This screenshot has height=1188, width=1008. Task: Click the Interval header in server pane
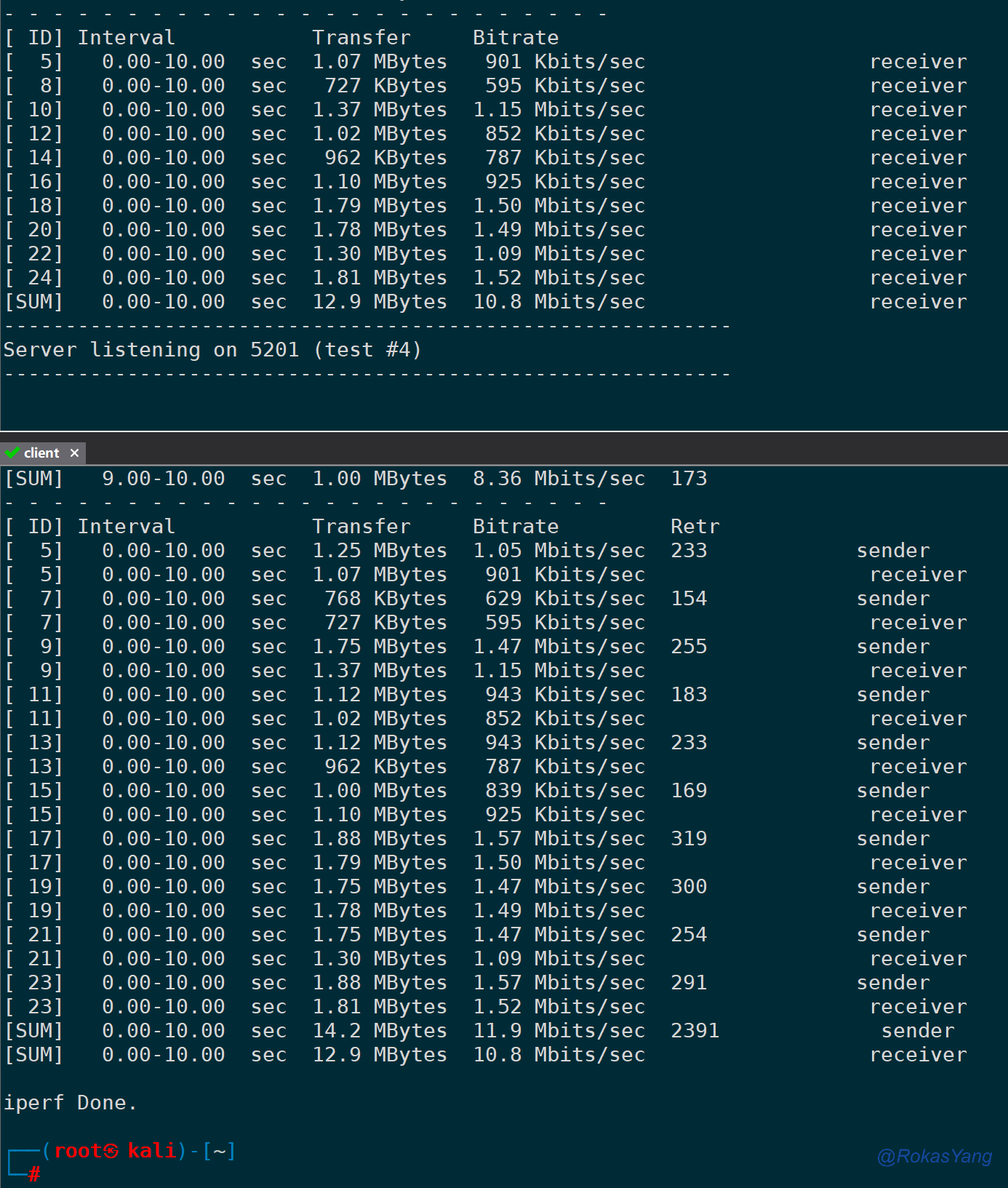pos(127,38)
